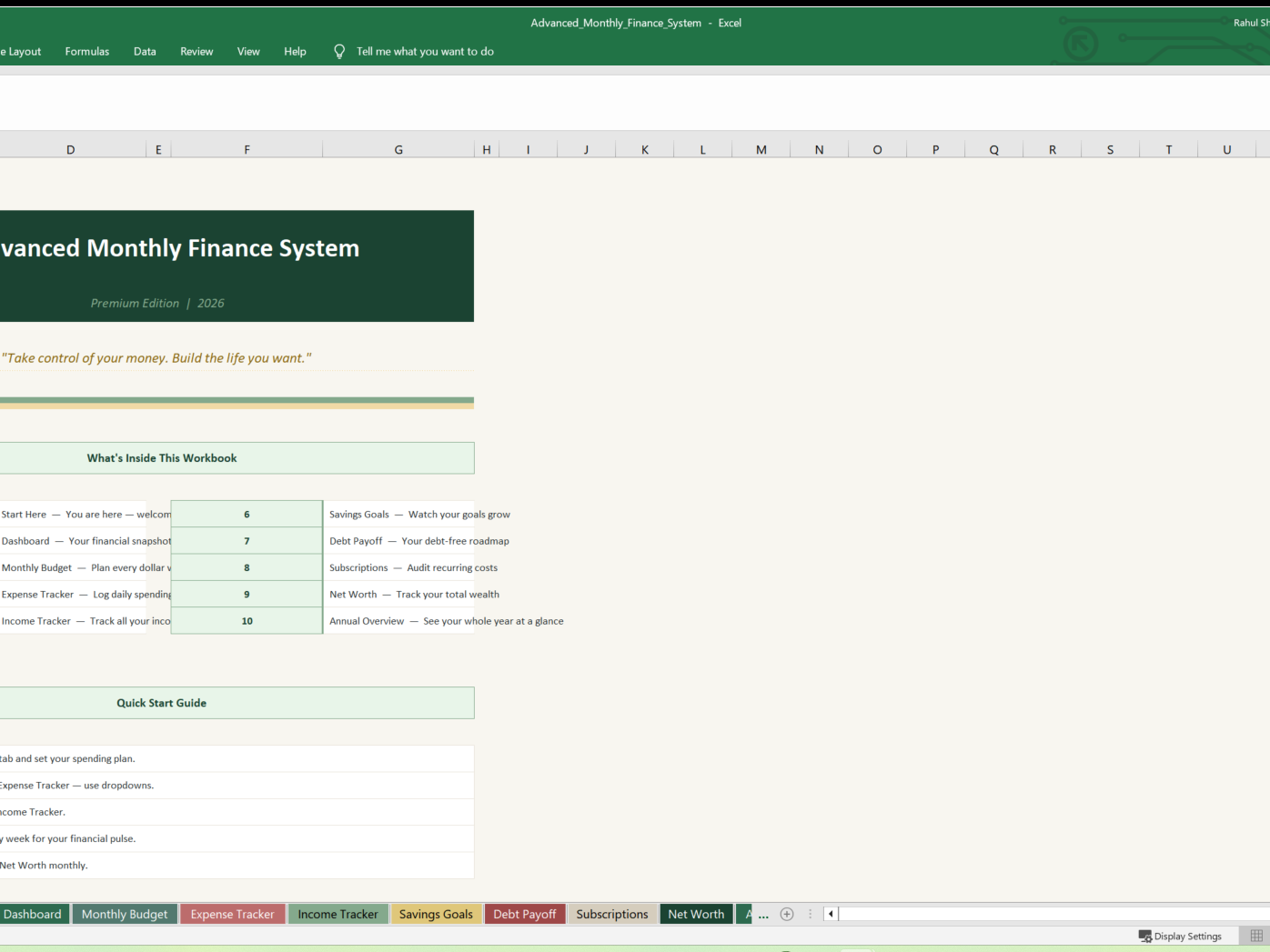Screen dimensions: 1270x952
Task: Open the Data ribbon tab
Action: [145, 52]
